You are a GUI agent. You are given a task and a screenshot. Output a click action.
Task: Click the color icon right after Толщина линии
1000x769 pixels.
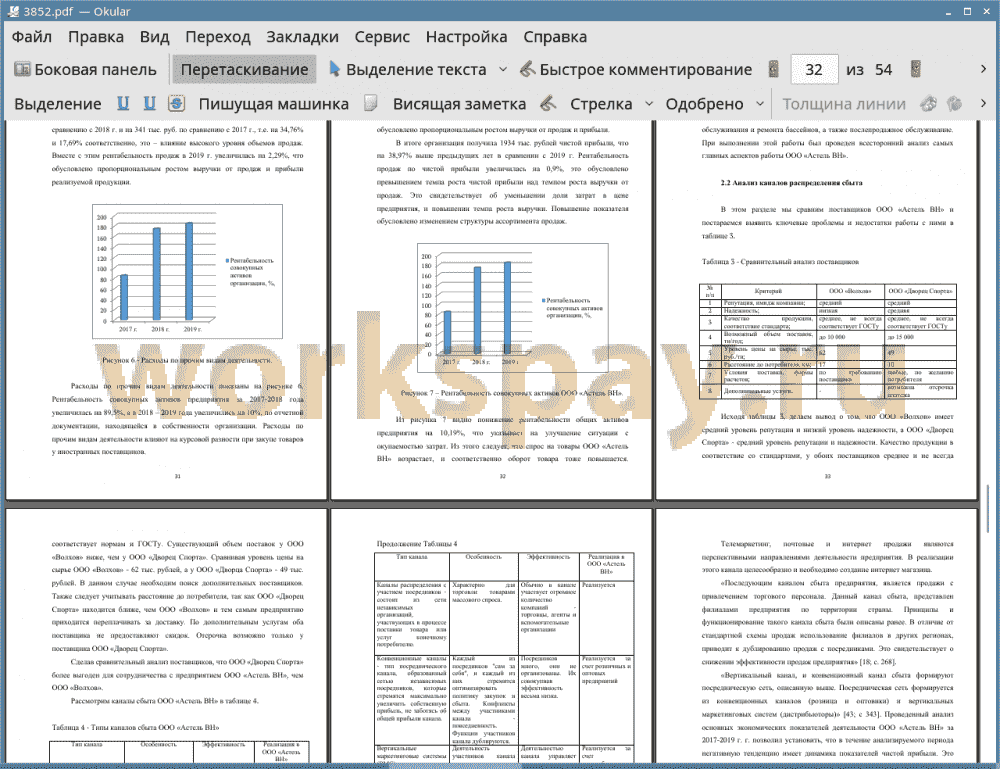929,103
